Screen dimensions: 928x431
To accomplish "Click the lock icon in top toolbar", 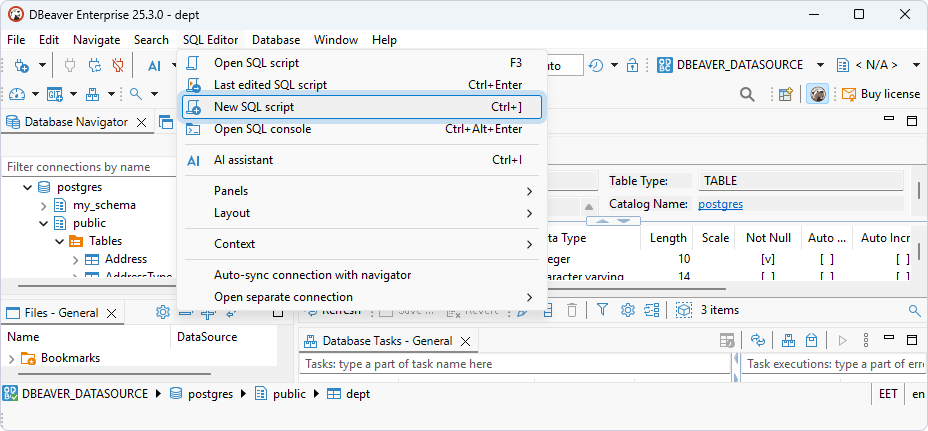I will click(633, 65).
